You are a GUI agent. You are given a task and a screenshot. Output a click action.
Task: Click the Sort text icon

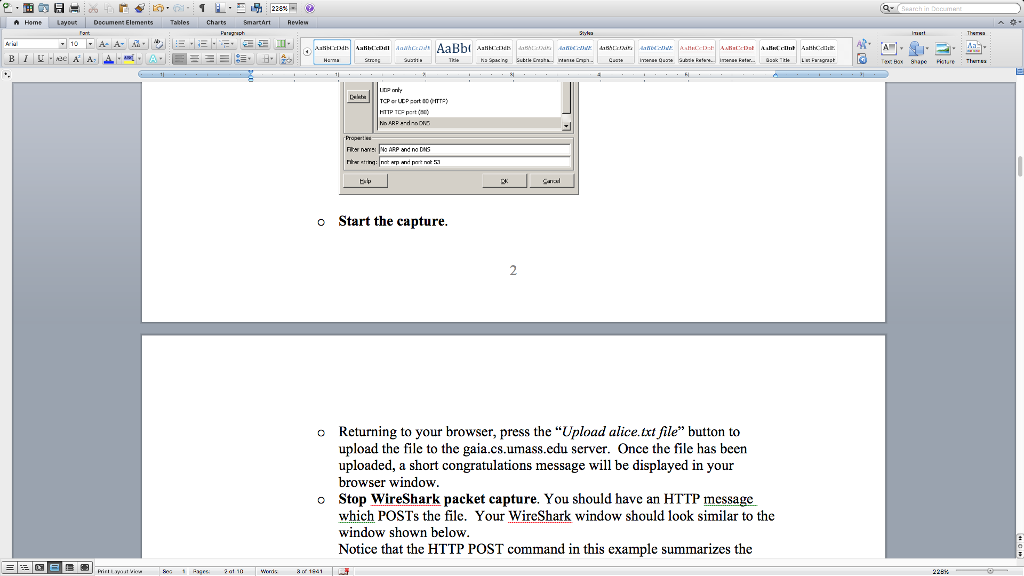(x=286, y=59)
